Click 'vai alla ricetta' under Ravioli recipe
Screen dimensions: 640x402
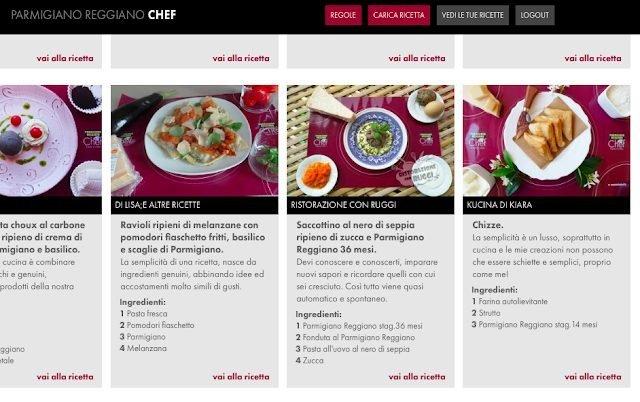tap(241, 376)
